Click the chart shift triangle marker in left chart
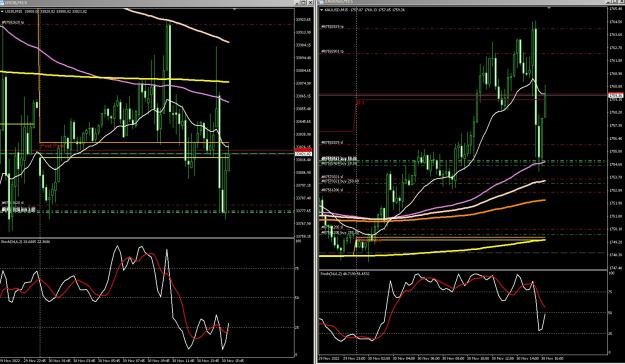 [234, 9]
